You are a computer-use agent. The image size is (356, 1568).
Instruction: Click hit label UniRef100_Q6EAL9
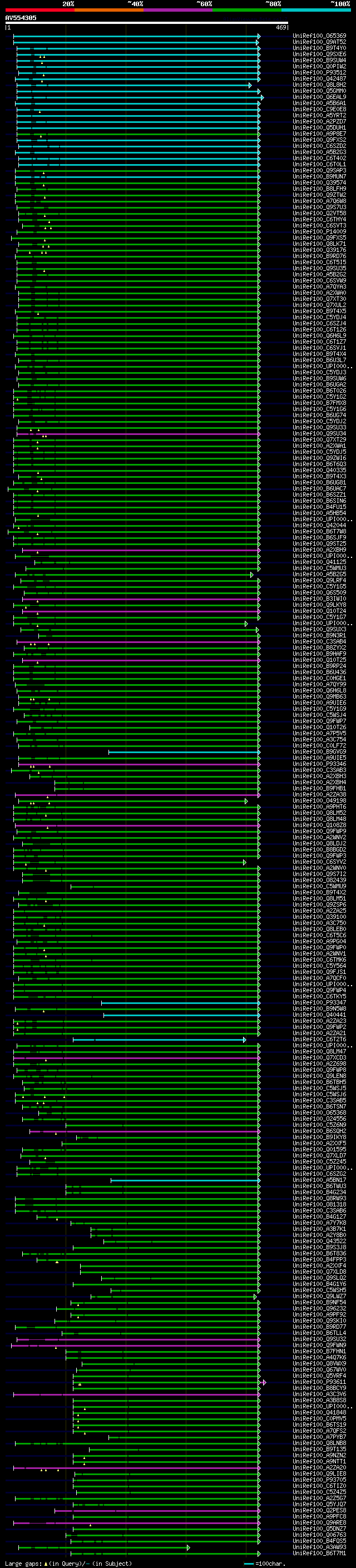tap(319, 97)
